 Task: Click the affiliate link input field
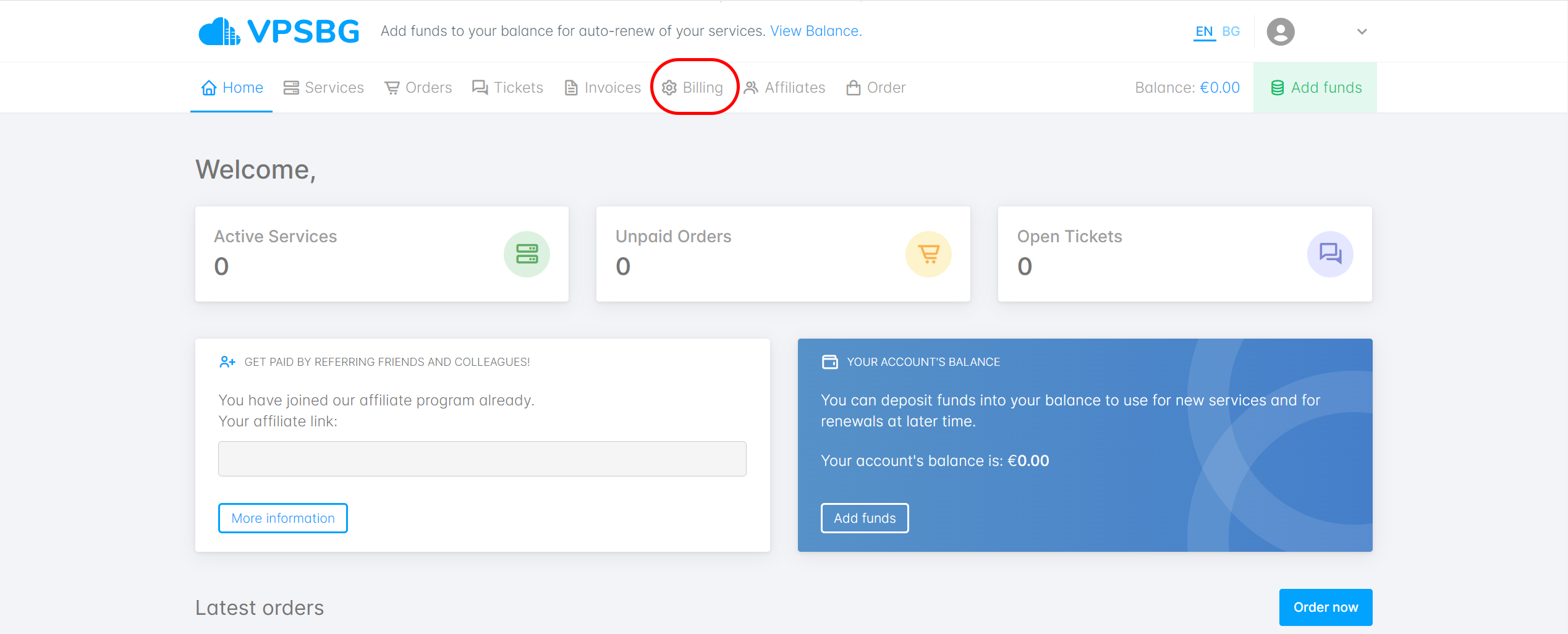coord(482,459)
